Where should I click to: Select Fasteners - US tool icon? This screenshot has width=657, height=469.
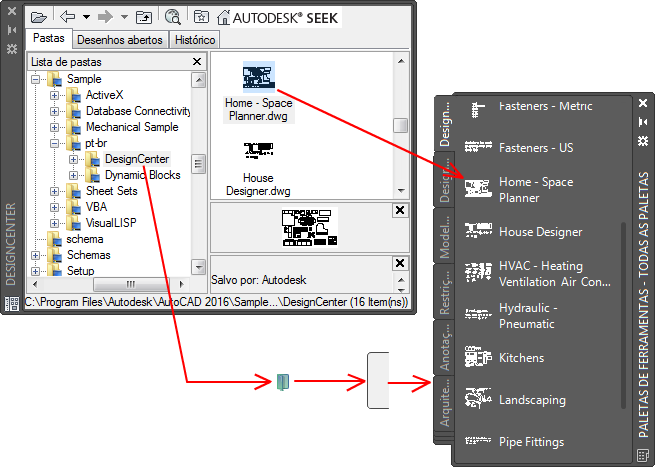[x=478, y=147]
